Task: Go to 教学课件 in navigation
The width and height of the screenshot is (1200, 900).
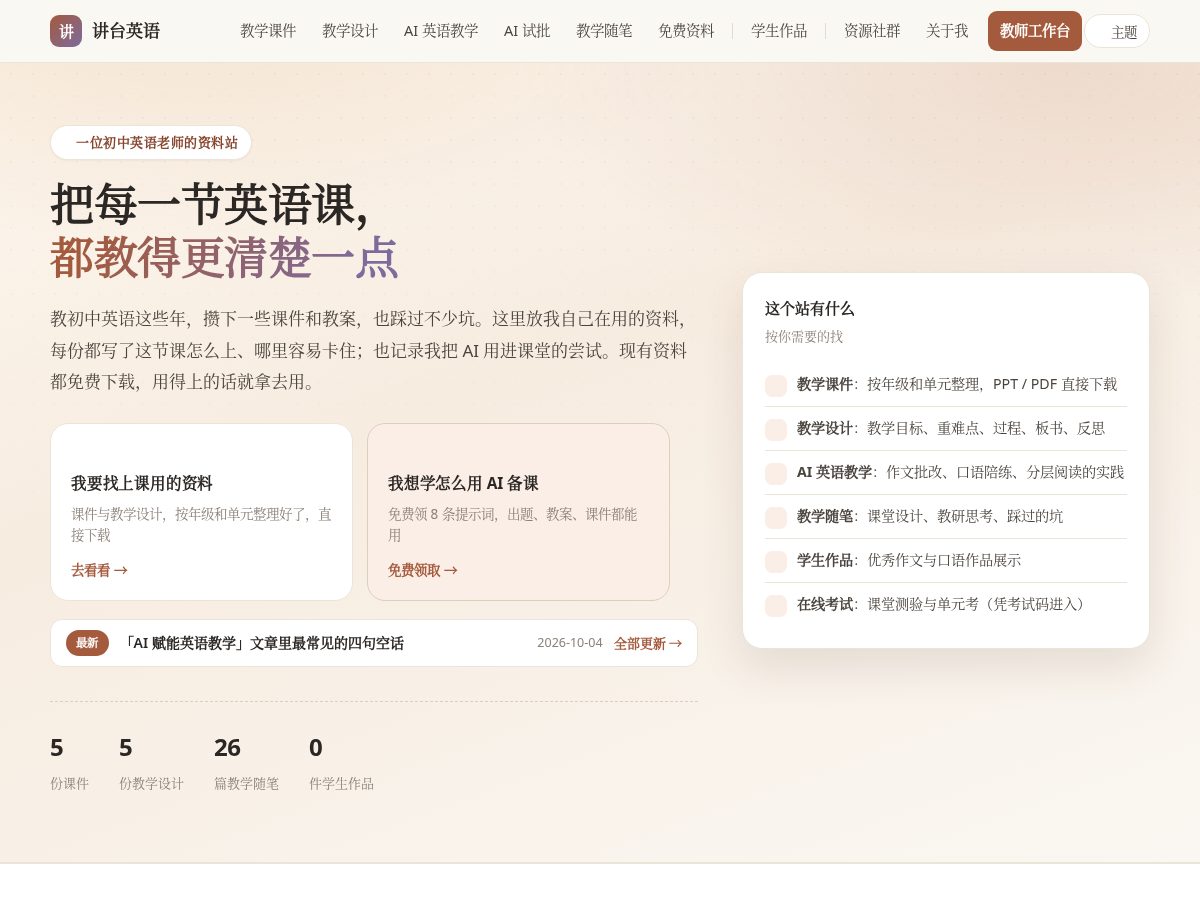Action: [x=268, y=31]
